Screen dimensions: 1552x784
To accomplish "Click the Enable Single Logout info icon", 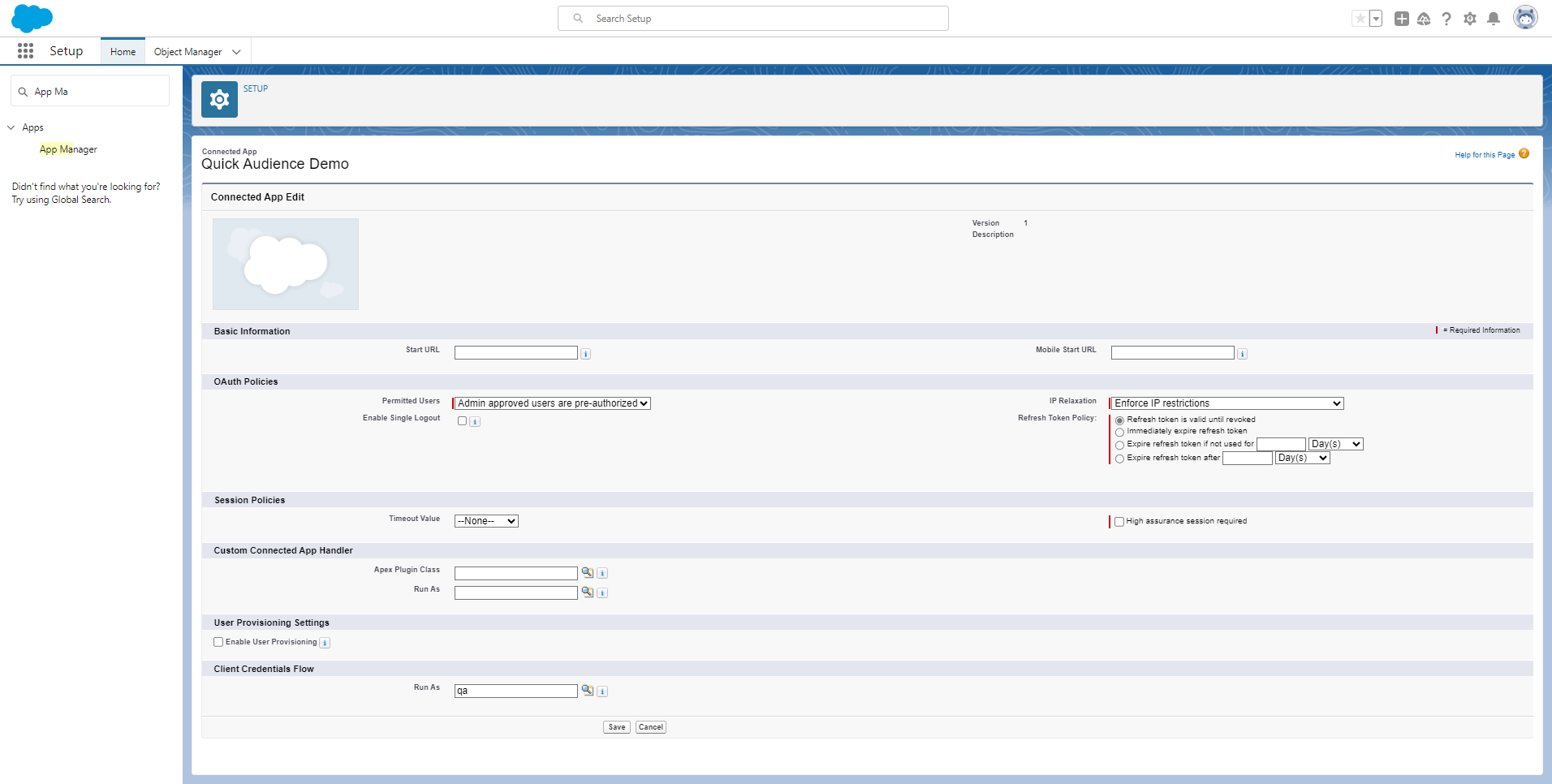I will click(x=476, y=422).
